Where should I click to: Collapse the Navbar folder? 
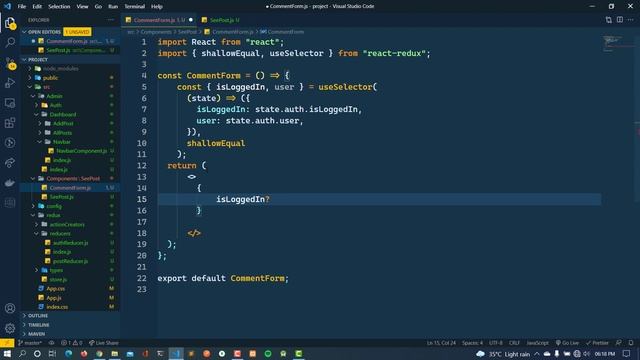pyautogui.click(x=62, y=142)
